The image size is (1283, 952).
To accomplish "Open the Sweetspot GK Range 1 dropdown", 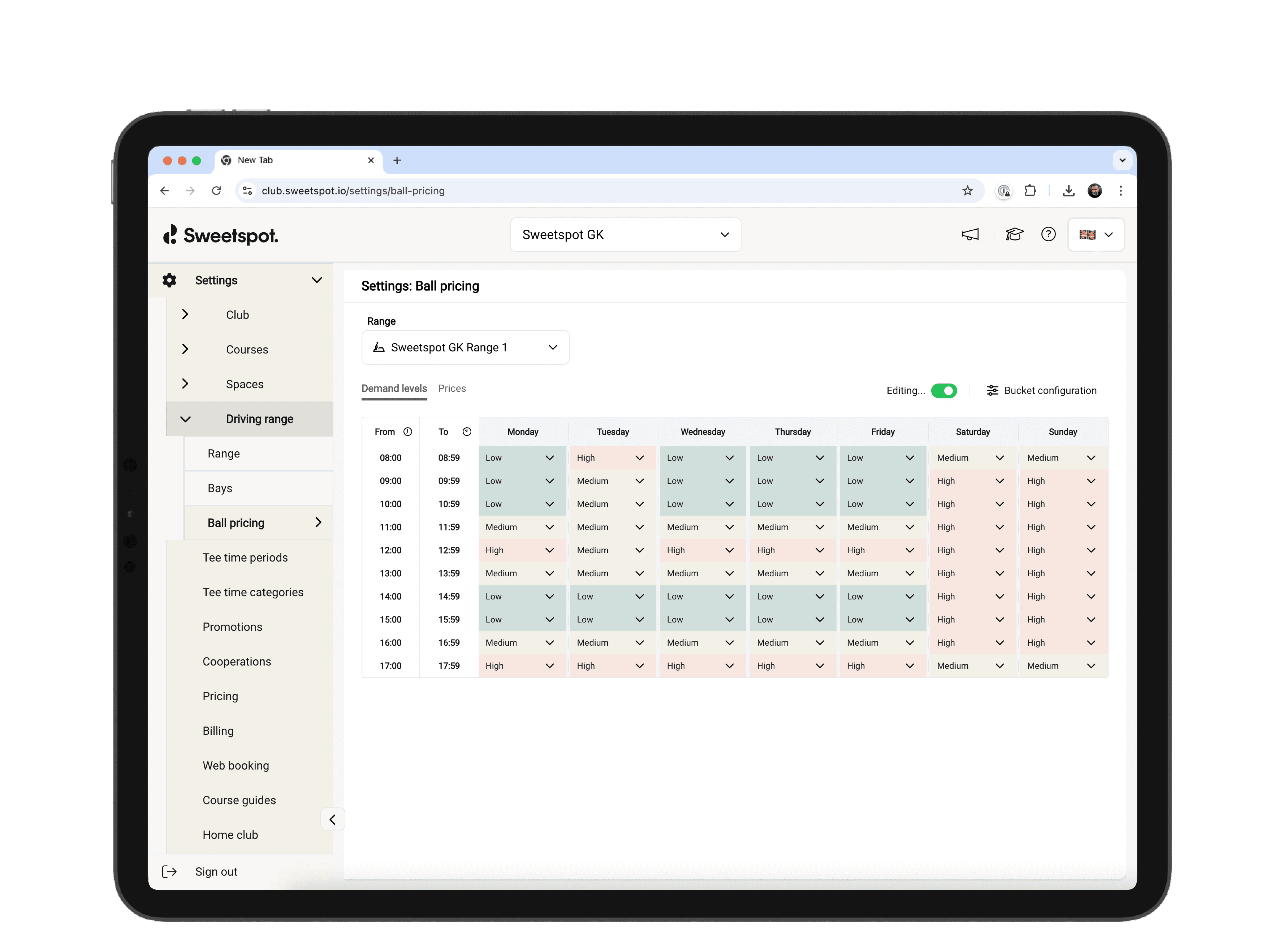I will click(465, 347).
